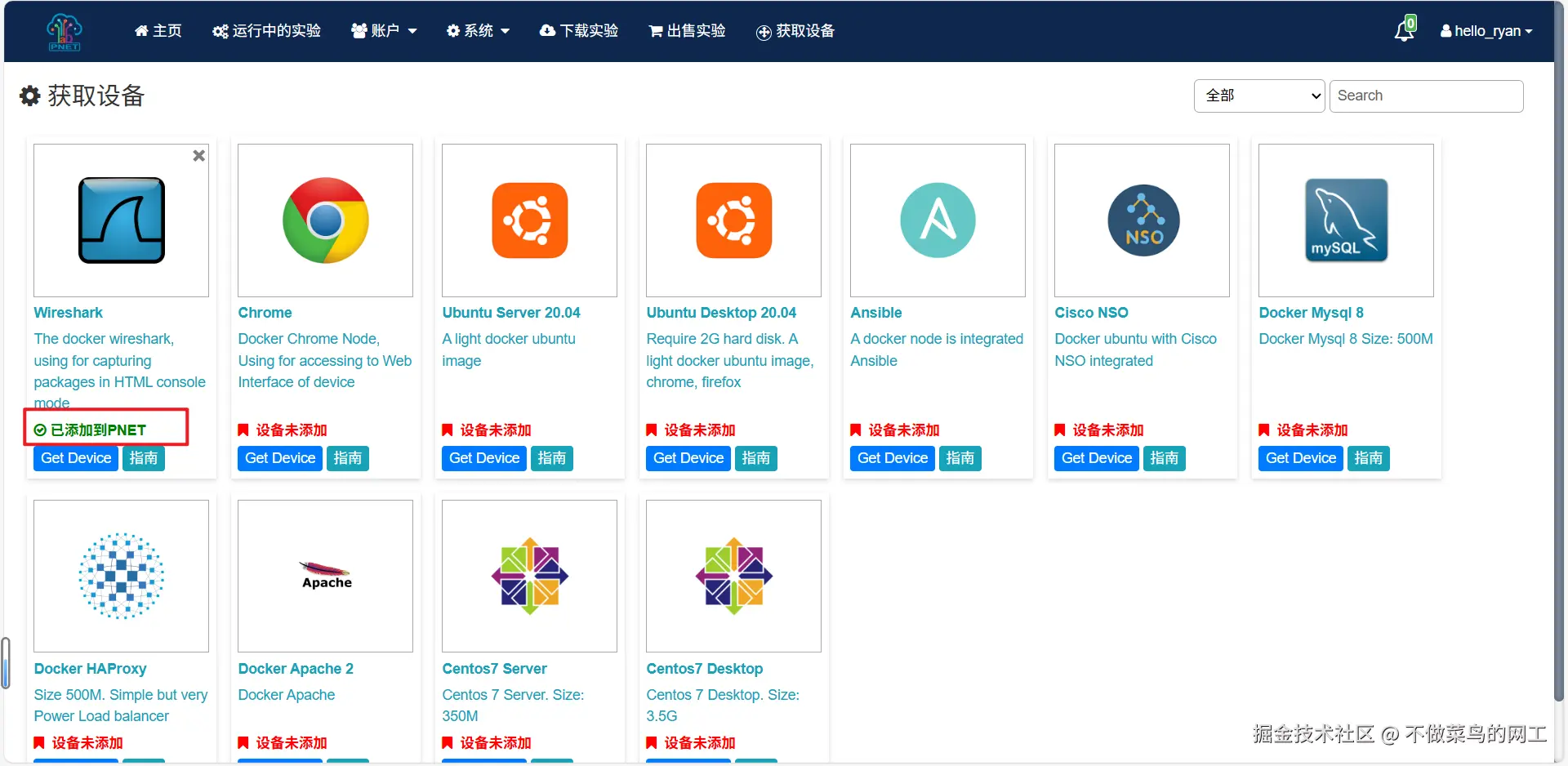Viewport: 1568px width, 766px height.
Task: Click 设备未添加 status under Chrome
Action: click(283, 430)
